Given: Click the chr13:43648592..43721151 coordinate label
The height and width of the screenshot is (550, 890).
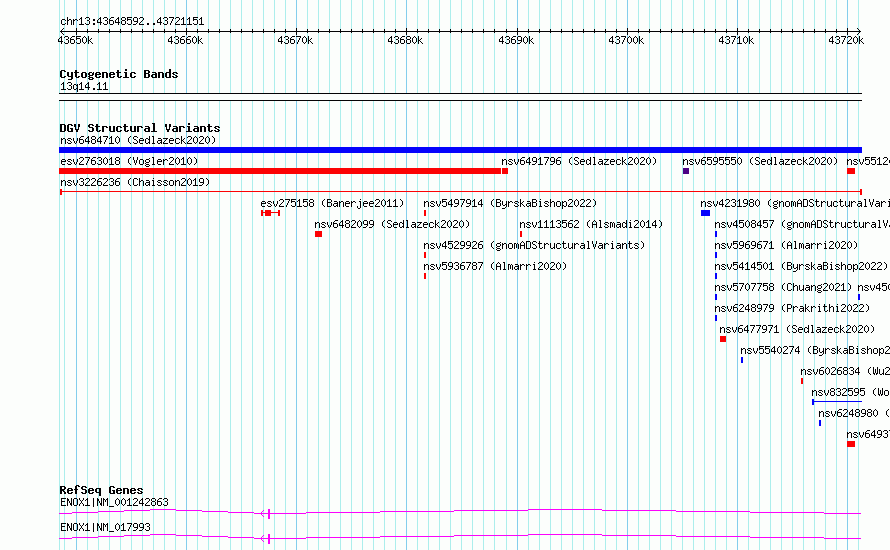Looking at the screenshot, I should click(132, 22).
